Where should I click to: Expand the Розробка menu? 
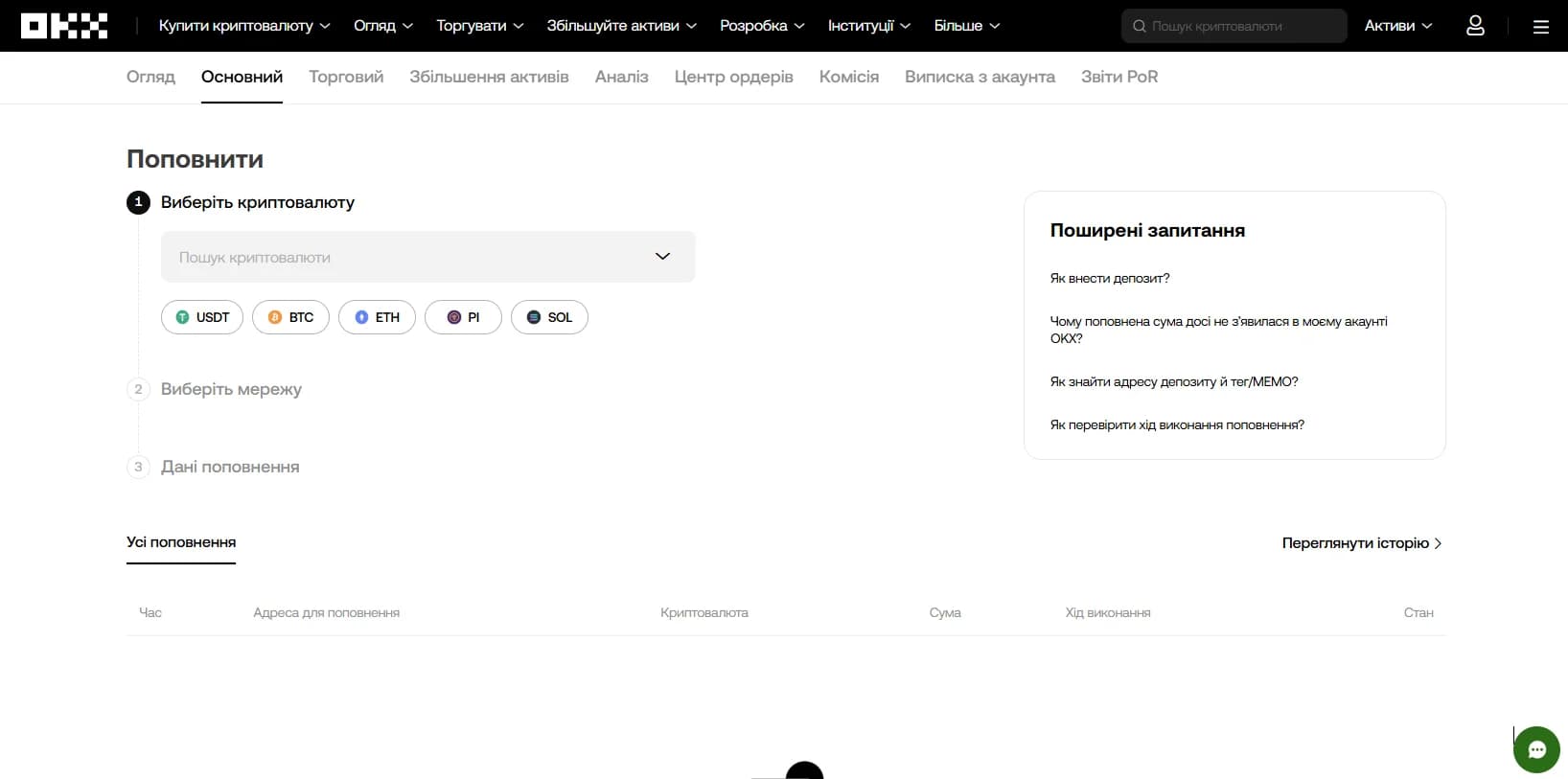(762, 26)
